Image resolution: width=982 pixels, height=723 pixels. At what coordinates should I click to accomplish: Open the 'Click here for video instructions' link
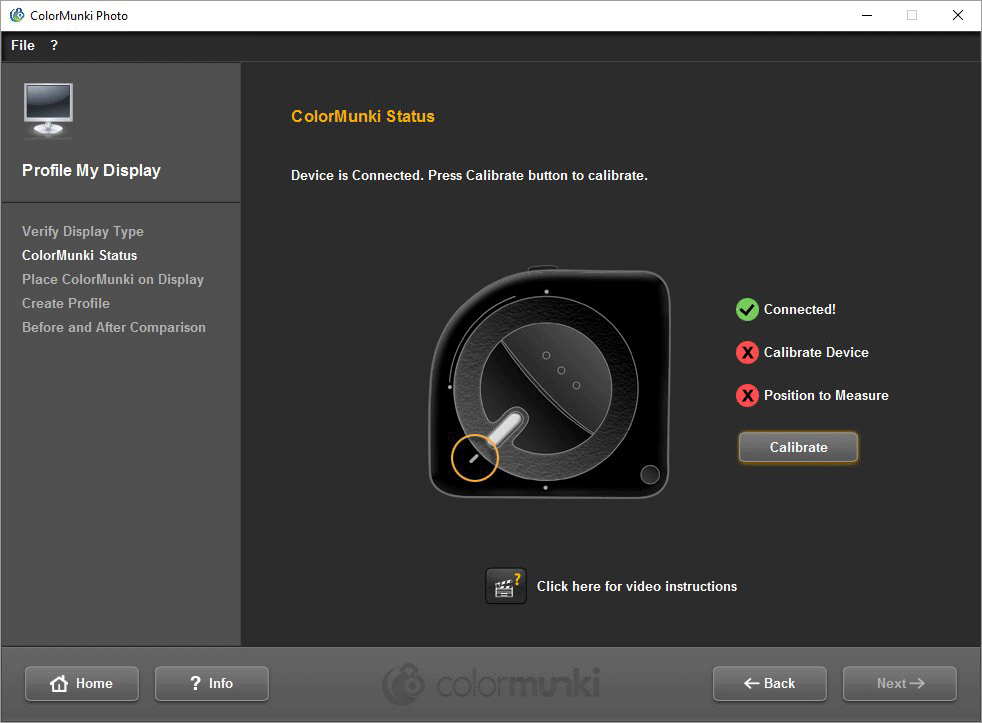coord(636,586)
